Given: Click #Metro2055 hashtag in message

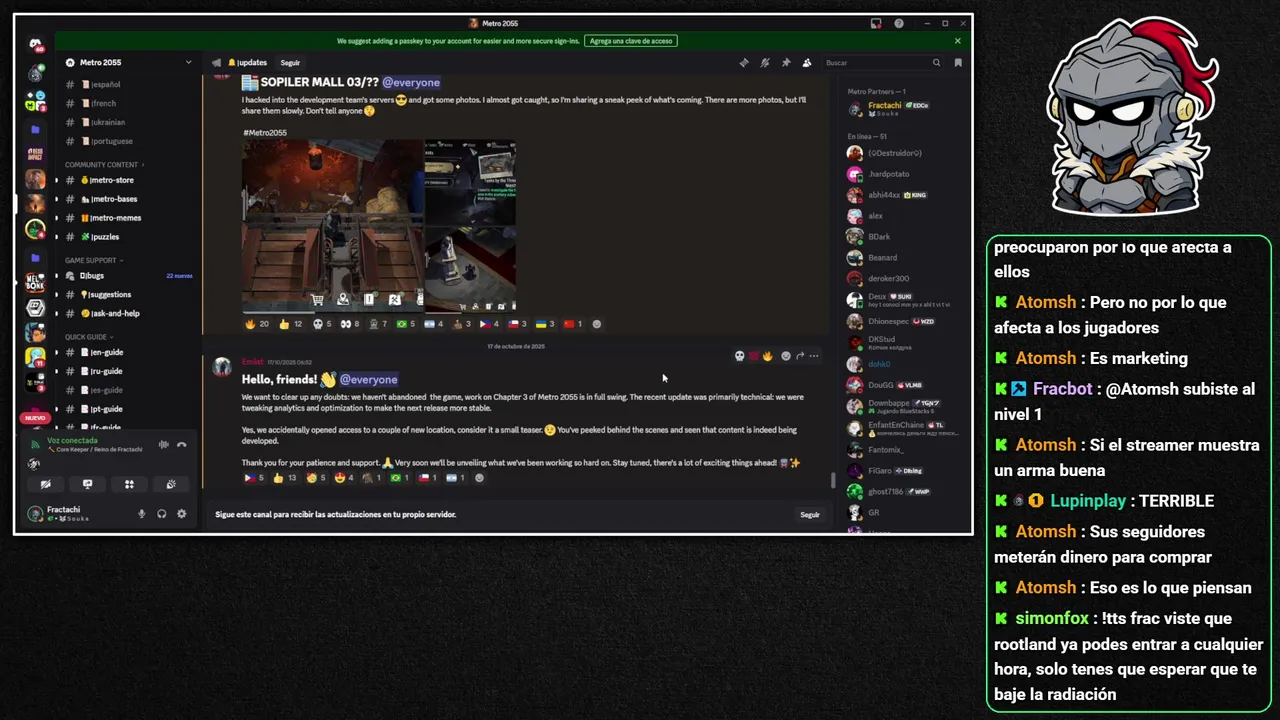Looking at the screenshot, I should (265, 133).
